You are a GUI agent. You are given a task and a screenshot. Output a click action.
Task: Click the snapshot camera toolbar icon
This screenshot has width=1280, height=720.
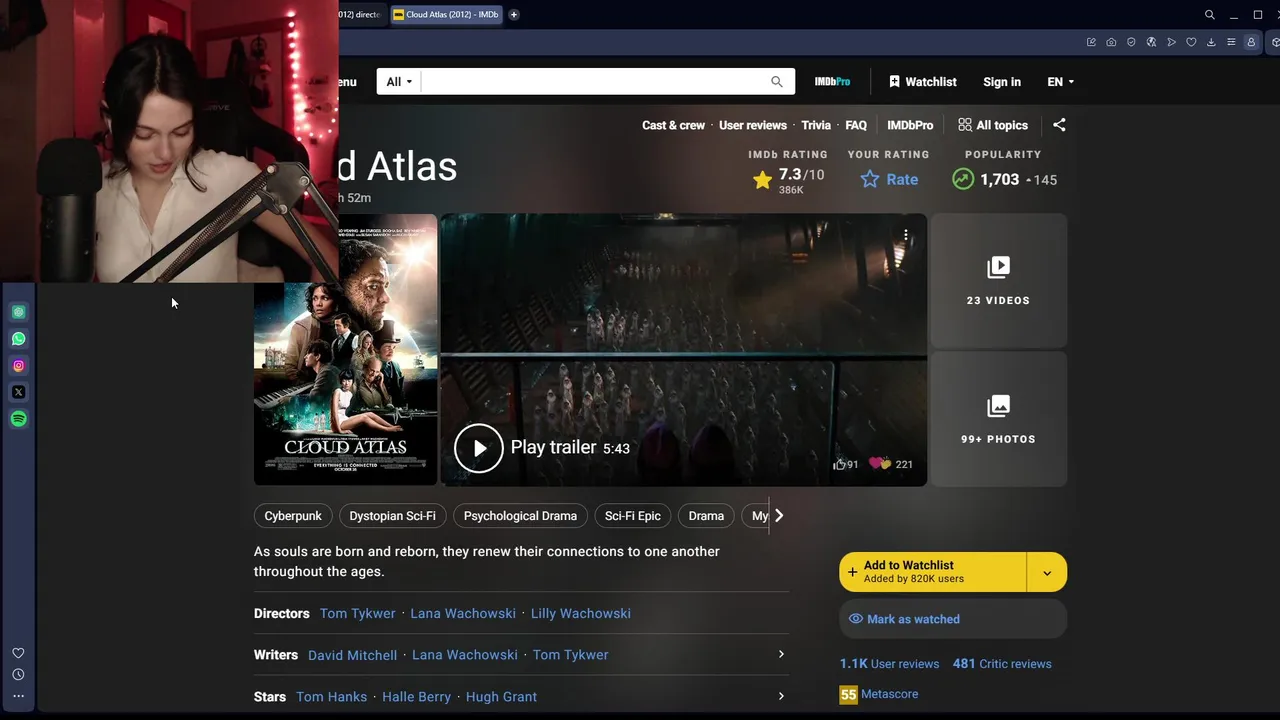pyautogui.click(x=1111, y=42)
